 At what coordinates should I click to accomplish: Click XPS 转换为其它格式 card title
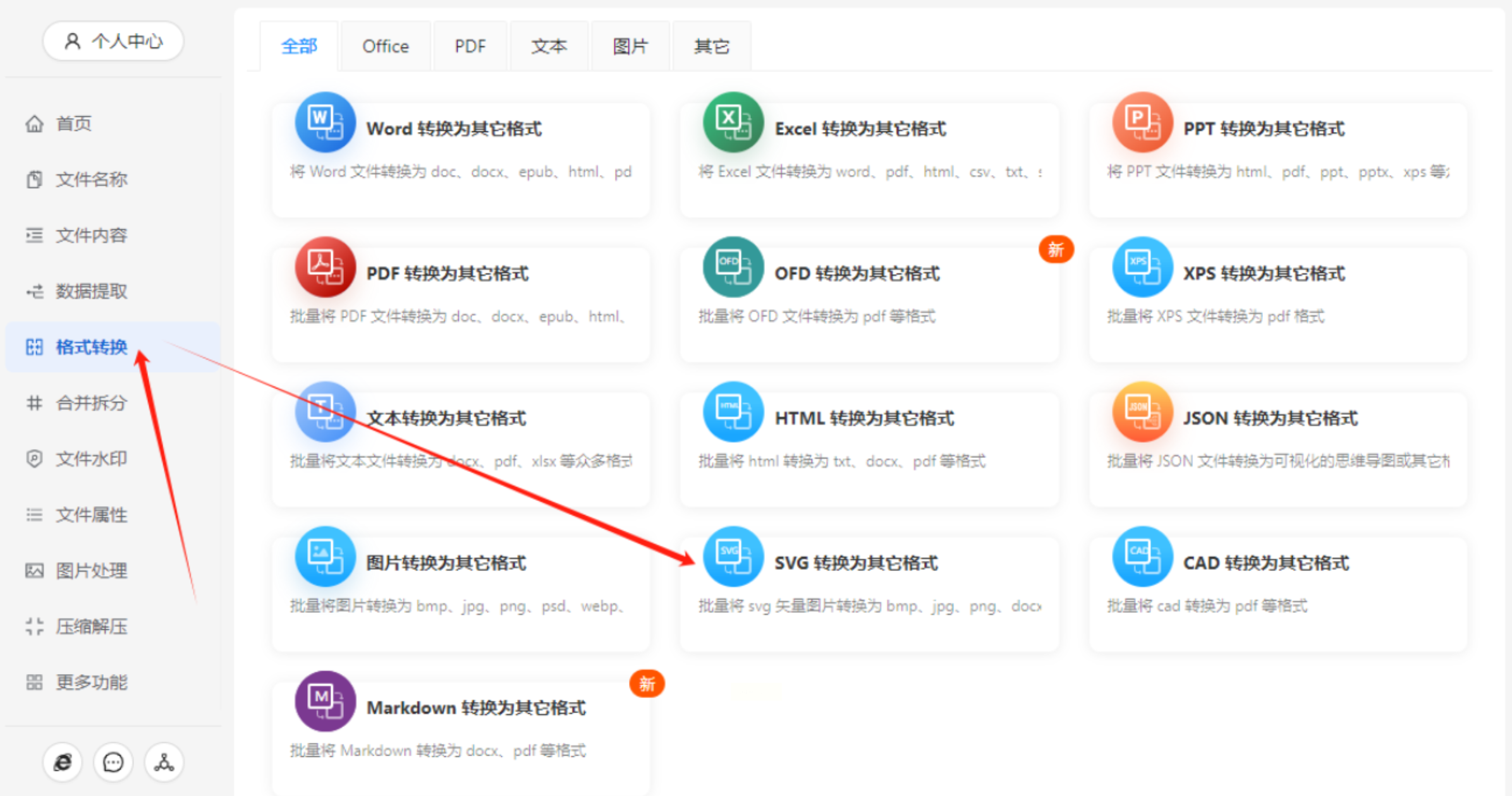point(1264,274)
